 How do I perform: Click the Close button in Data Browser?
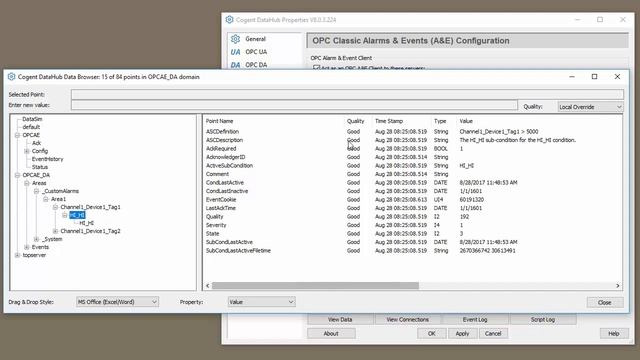[604, 302]
